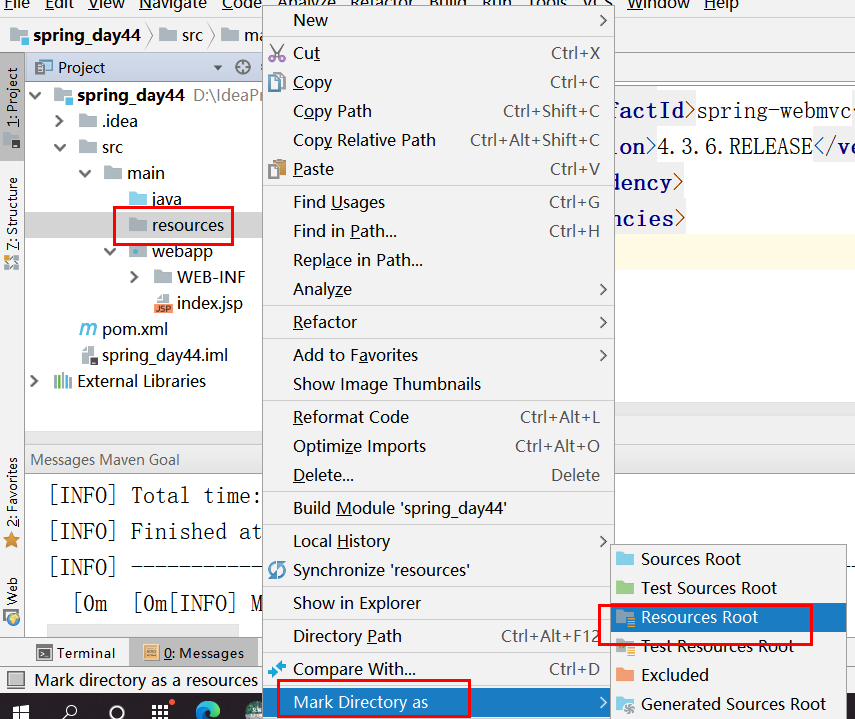Viewport: 855px width, 719px height.
Task: Launch Microsoft Edge from the taskbar
Action: pos(208,710)
